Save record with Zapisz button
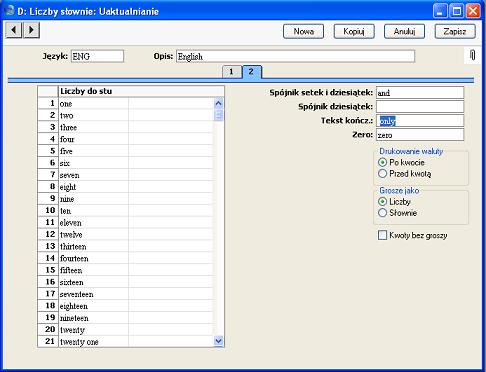Viewport: 486px width, 372px height. click(x=455, y=31)
